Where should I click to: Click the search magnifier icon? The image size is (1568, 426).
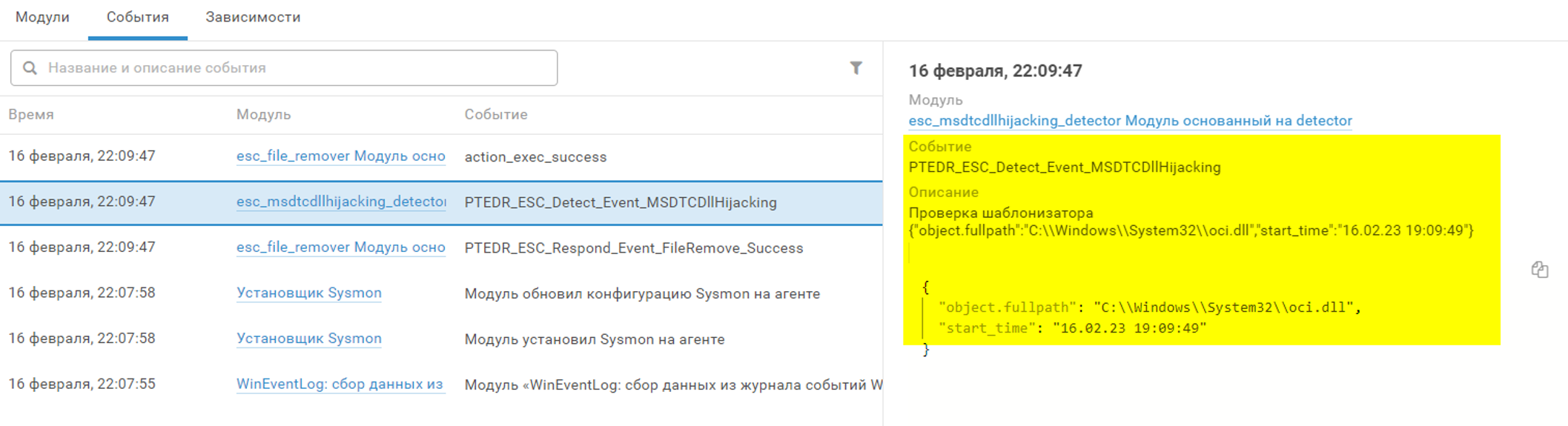click(30, 68)
